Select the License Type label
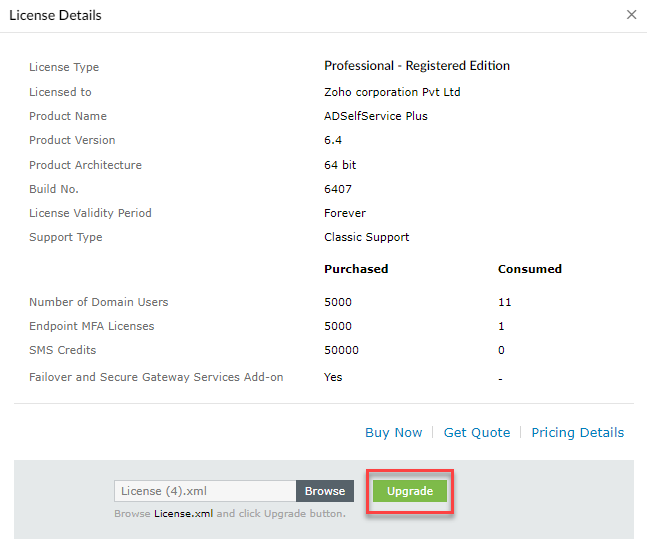Screen dimensions: 647x553 coord(64,67)
